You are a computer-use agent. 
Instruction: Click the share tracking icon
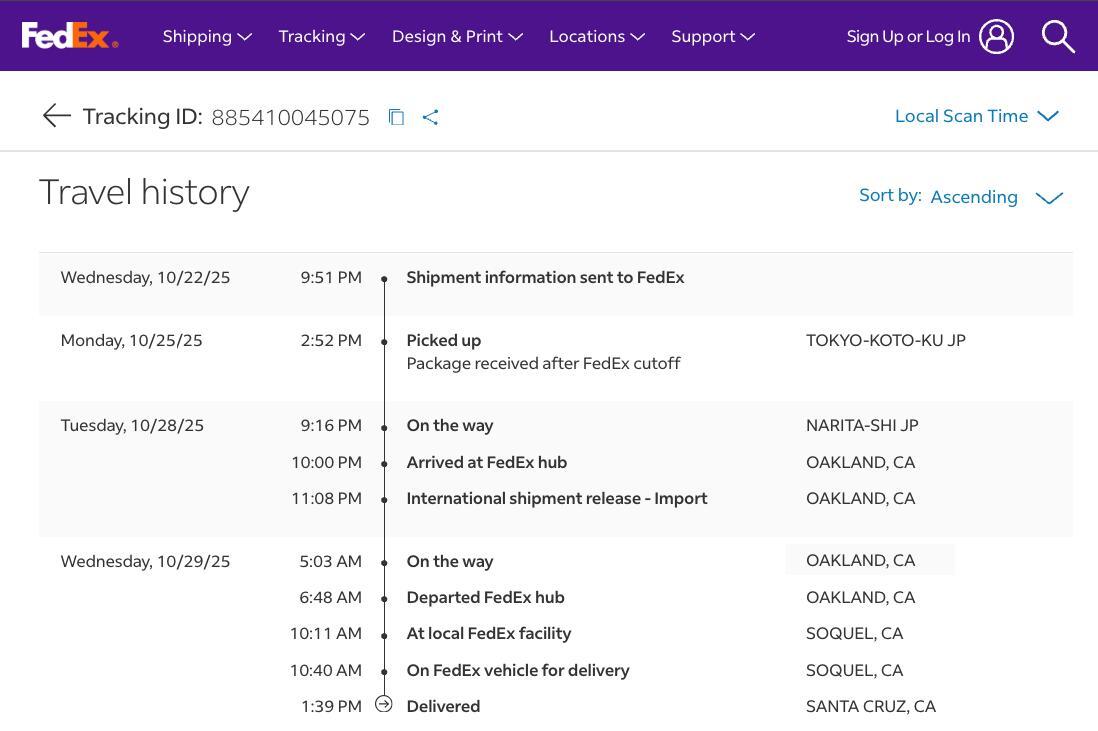431,117
